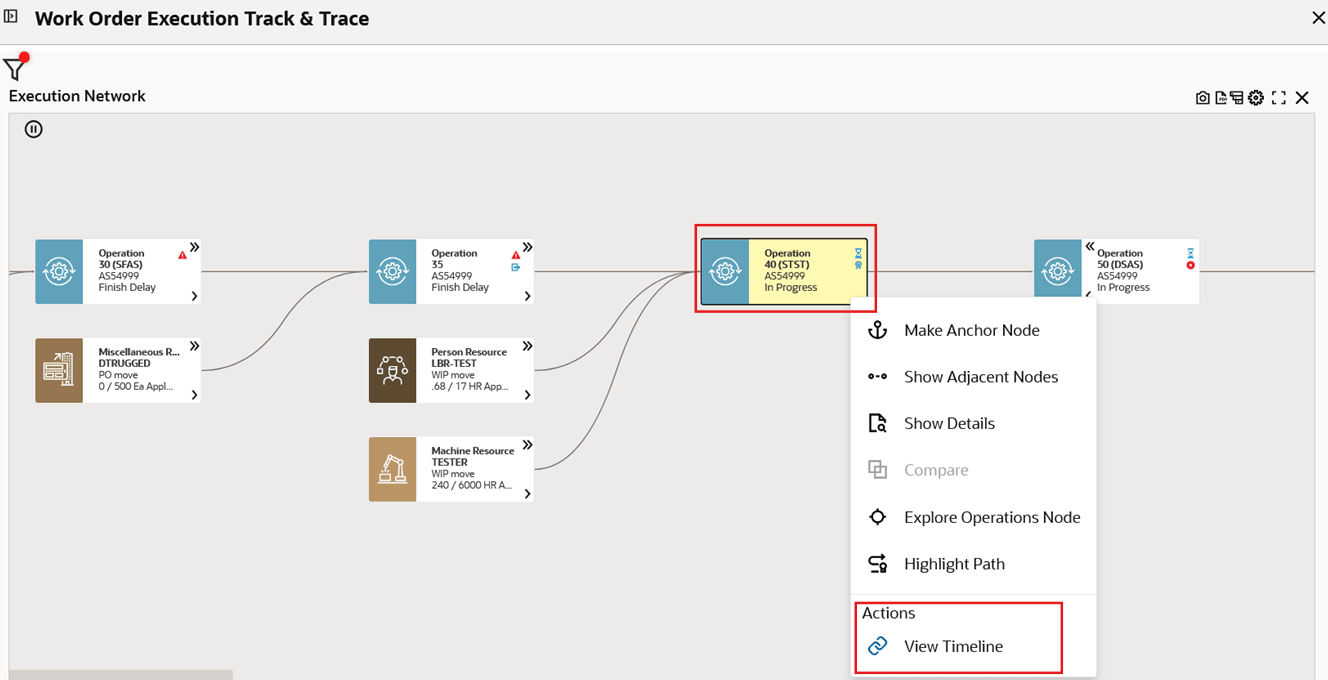Open bottom chevron of Operation 30 (SFAS)
1328x680 pixels.
(194, 296)
